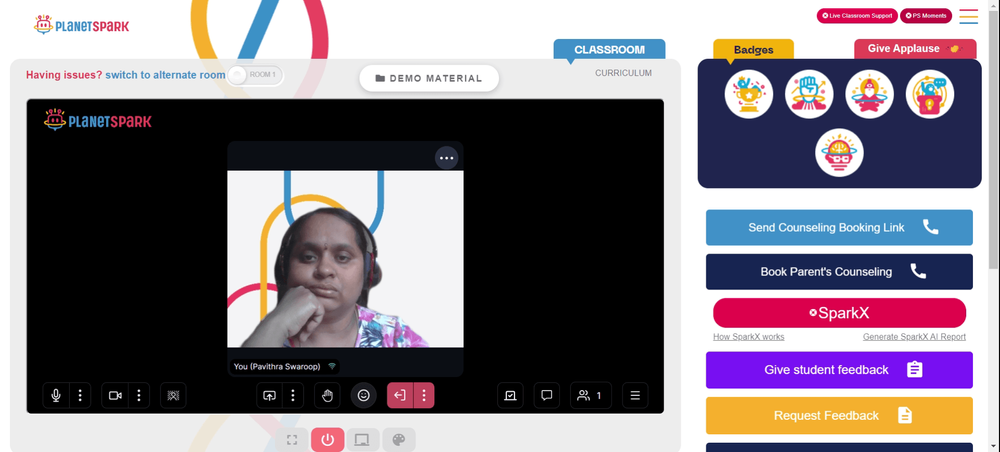Open the whiteboard icon
The width and height of the screenshot is (1000, 452).
(x=510, y=395)
